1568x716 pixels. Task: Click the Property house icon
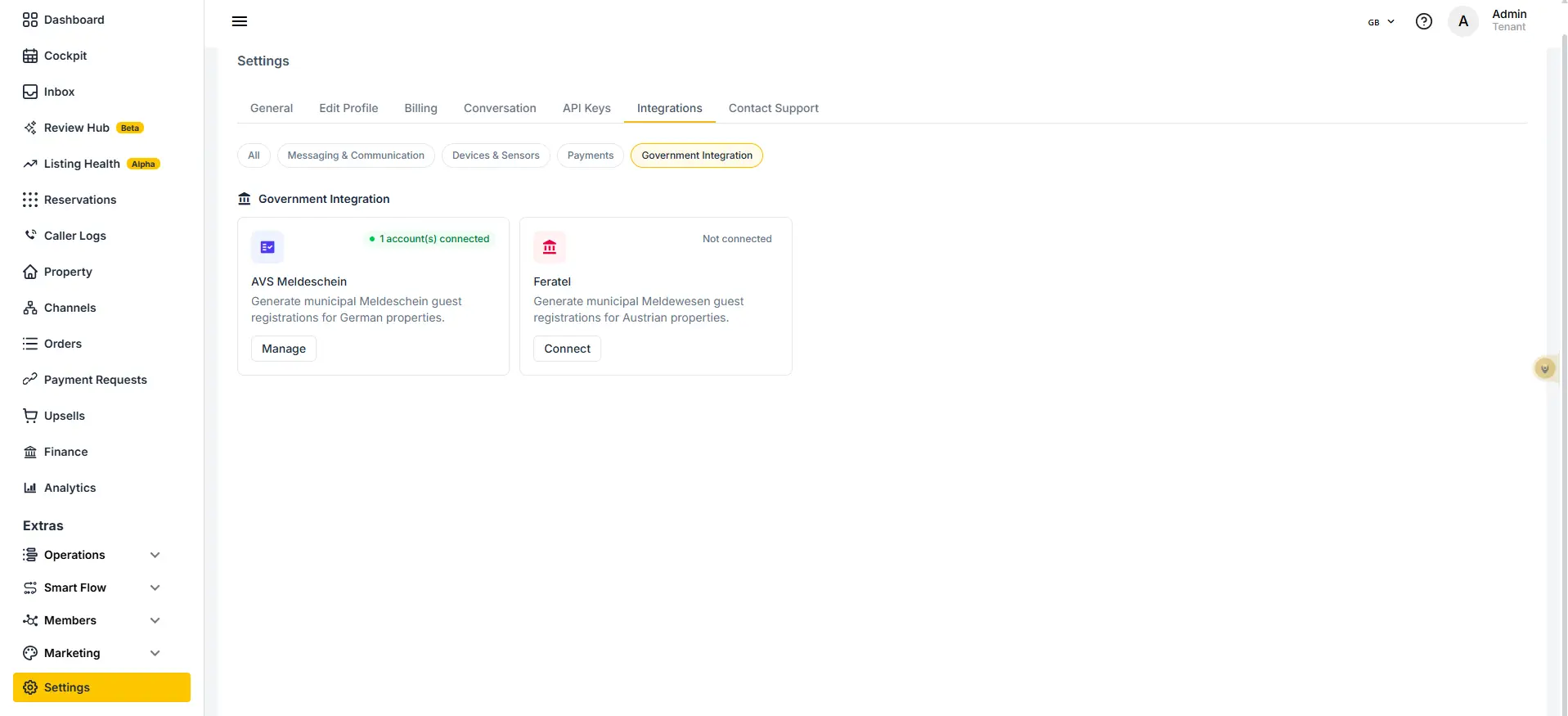pyautogui.click(x=30, y=272)
